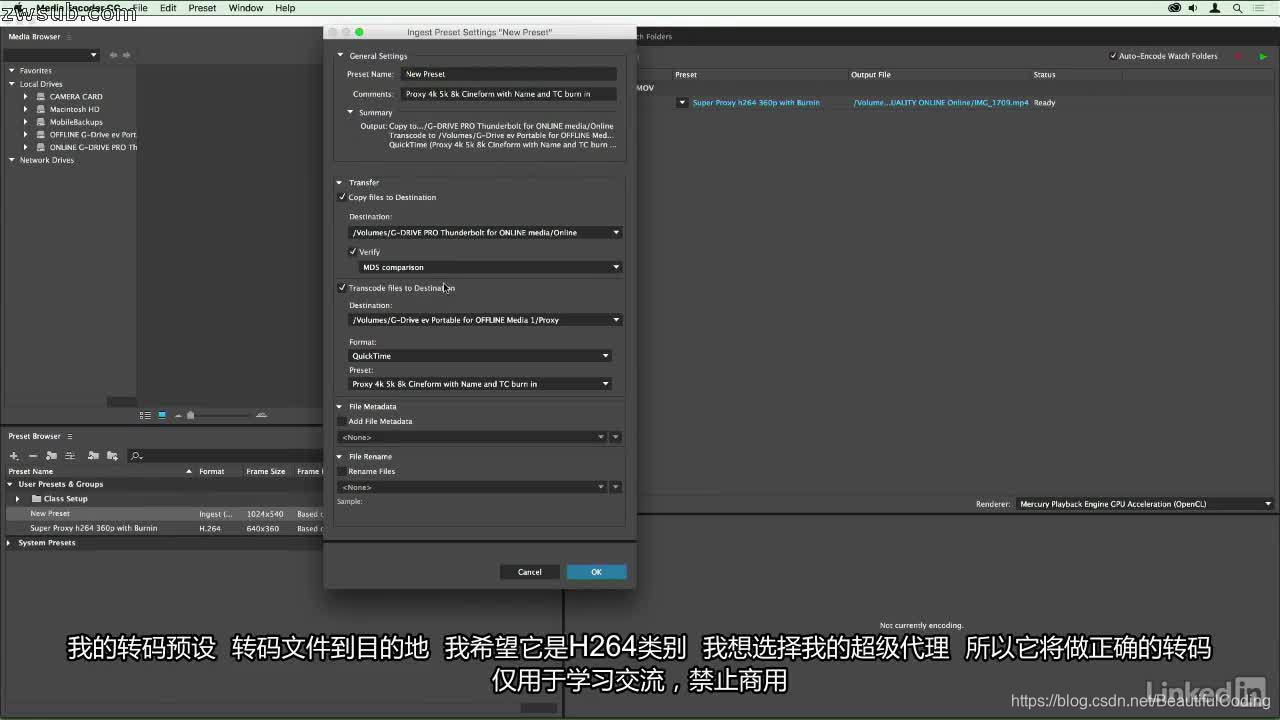Open Creative Cloud in the menu bar
The width and height of the screenshot is (1280, 720).
pos(1174,8)
